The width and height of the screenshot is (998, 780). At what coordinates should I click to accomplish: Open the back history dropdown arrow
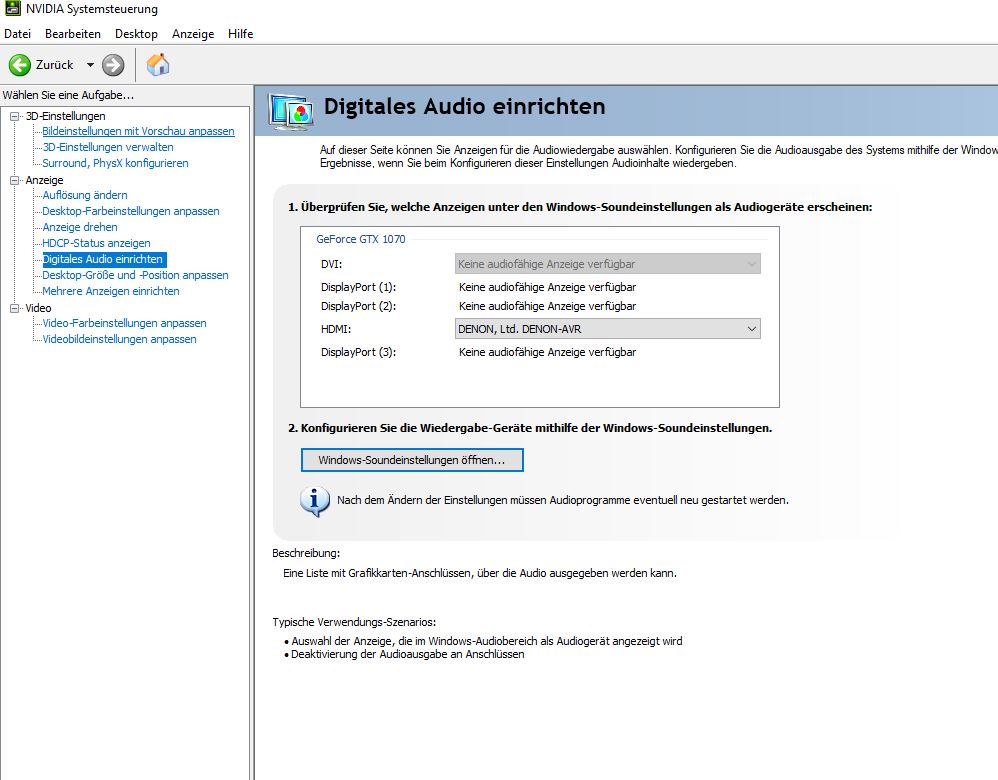click(x=90, y=65)
